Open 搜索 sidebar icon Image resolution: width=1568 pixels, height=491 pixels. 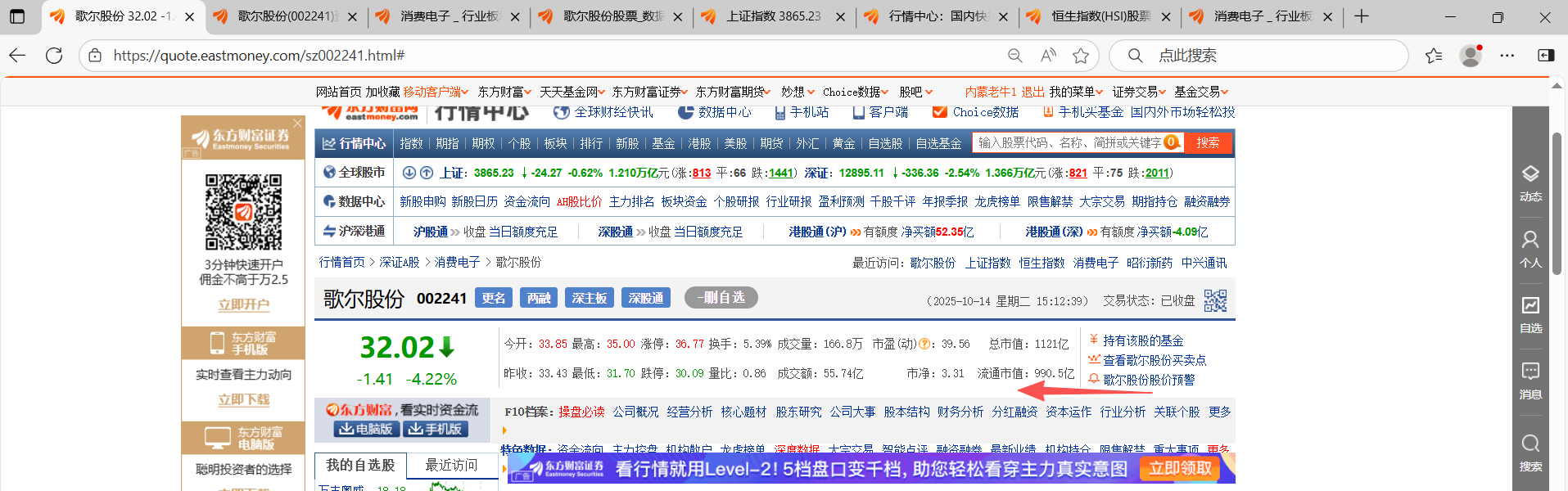[1530, 453]
